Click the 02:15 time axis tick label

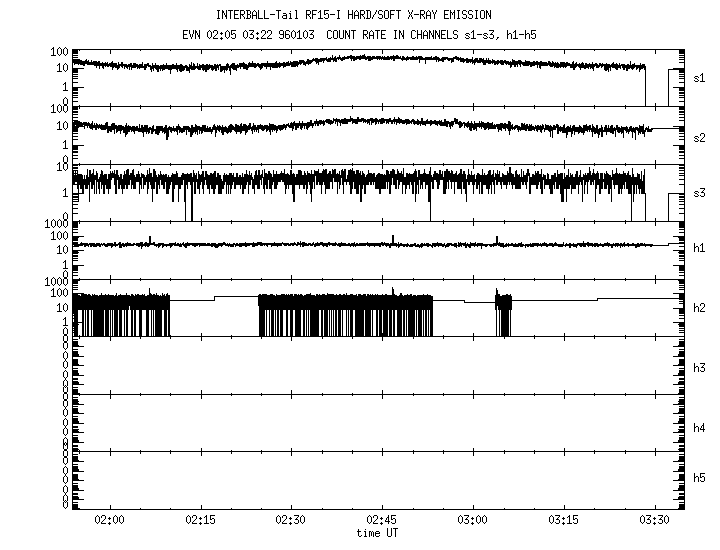(200, 520)
